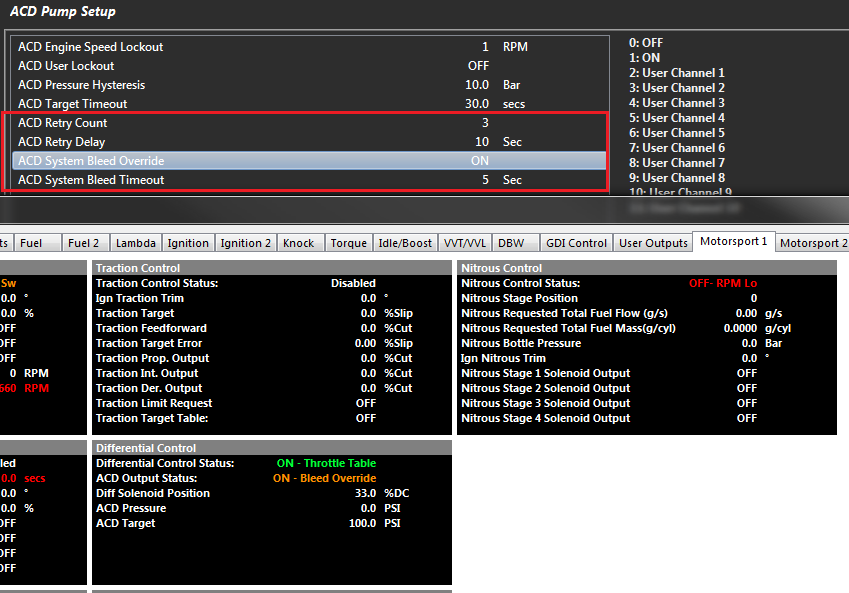
Task: Click ACD User Lockout OFF value
Action: [x=478, y=66]
